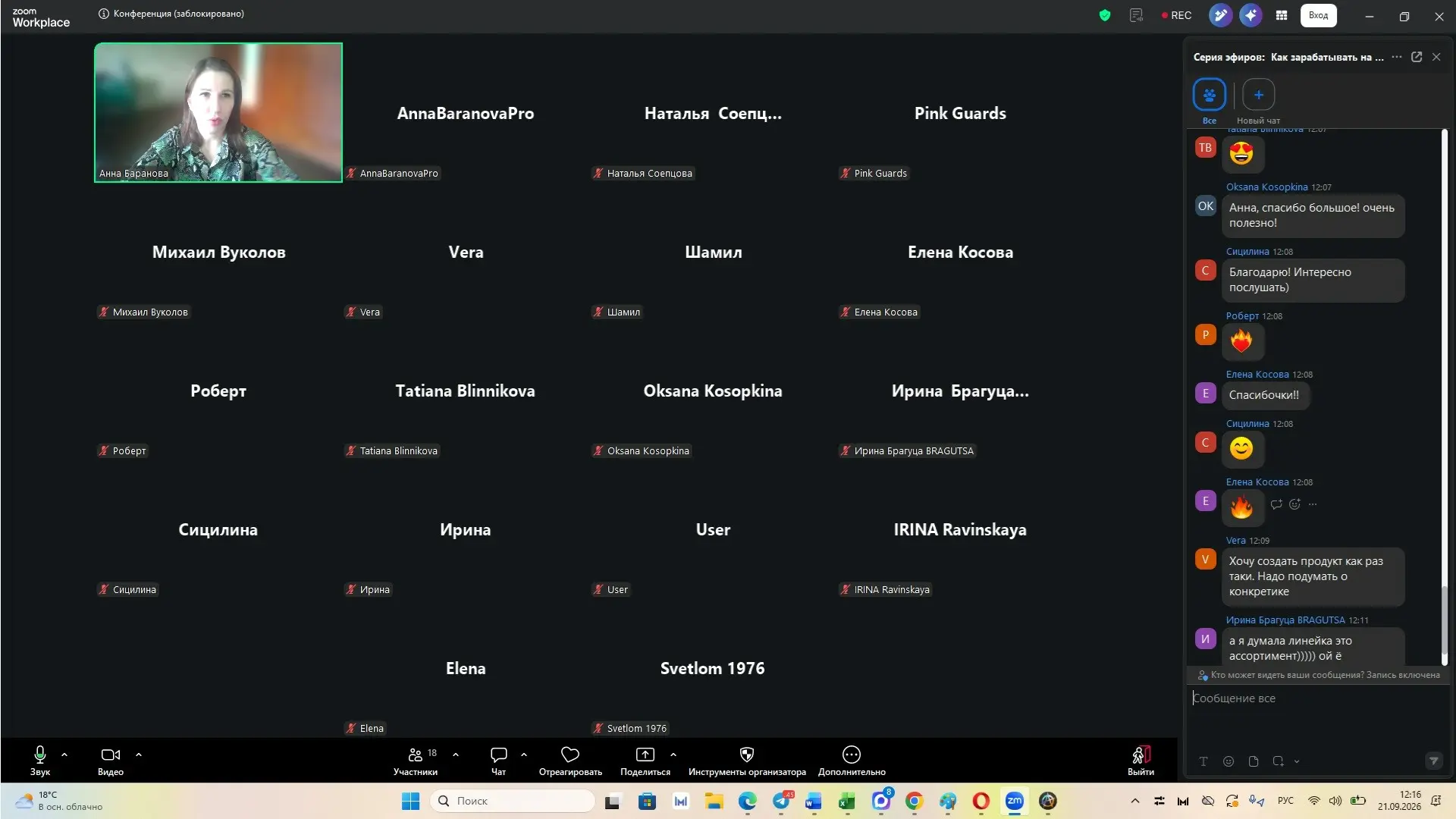Click the green encryption shield icon
Image resolution: width=1456 pixels, height=819 pixels.
1105,15
